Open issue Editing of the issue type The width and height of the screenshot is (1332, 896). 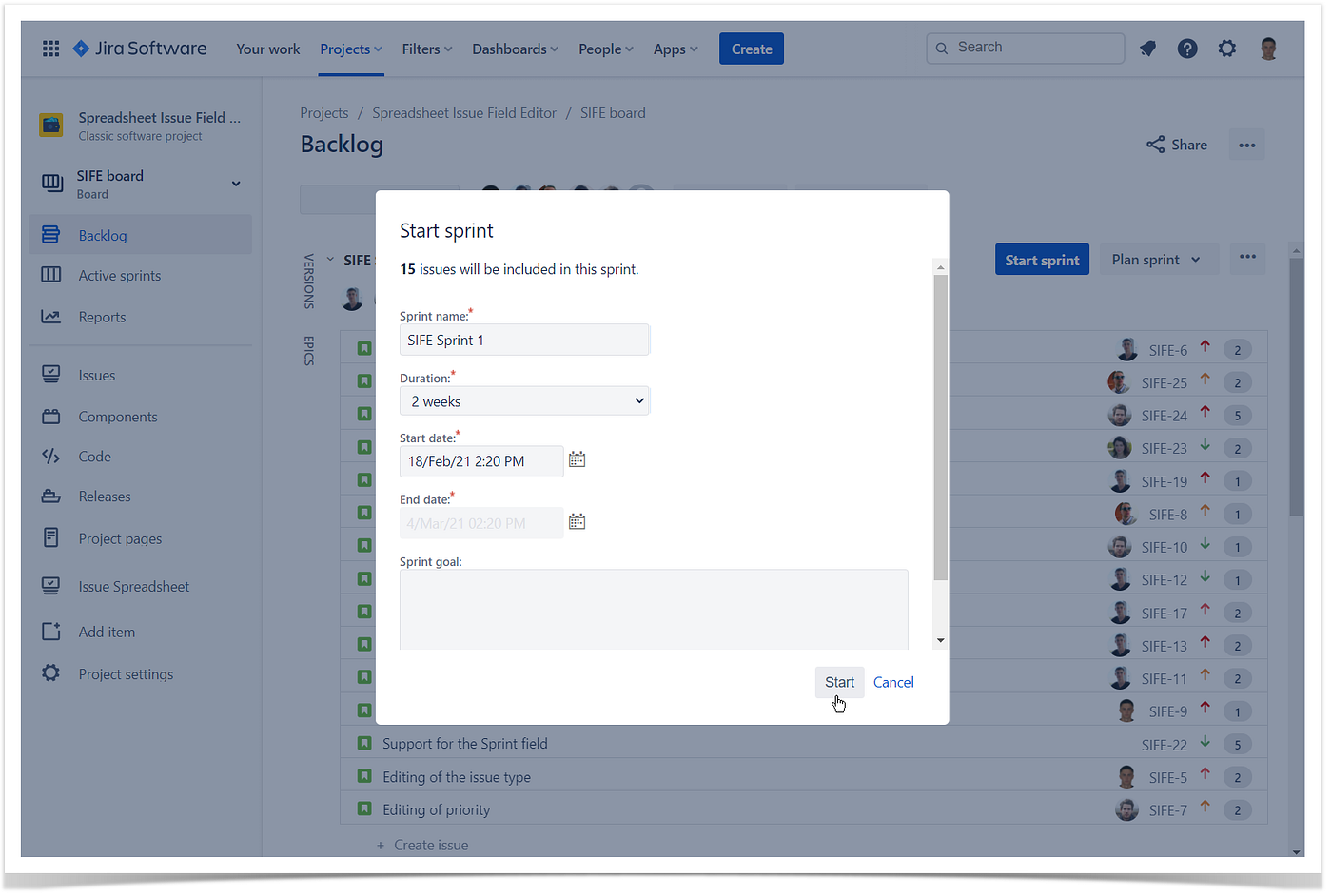457,777
